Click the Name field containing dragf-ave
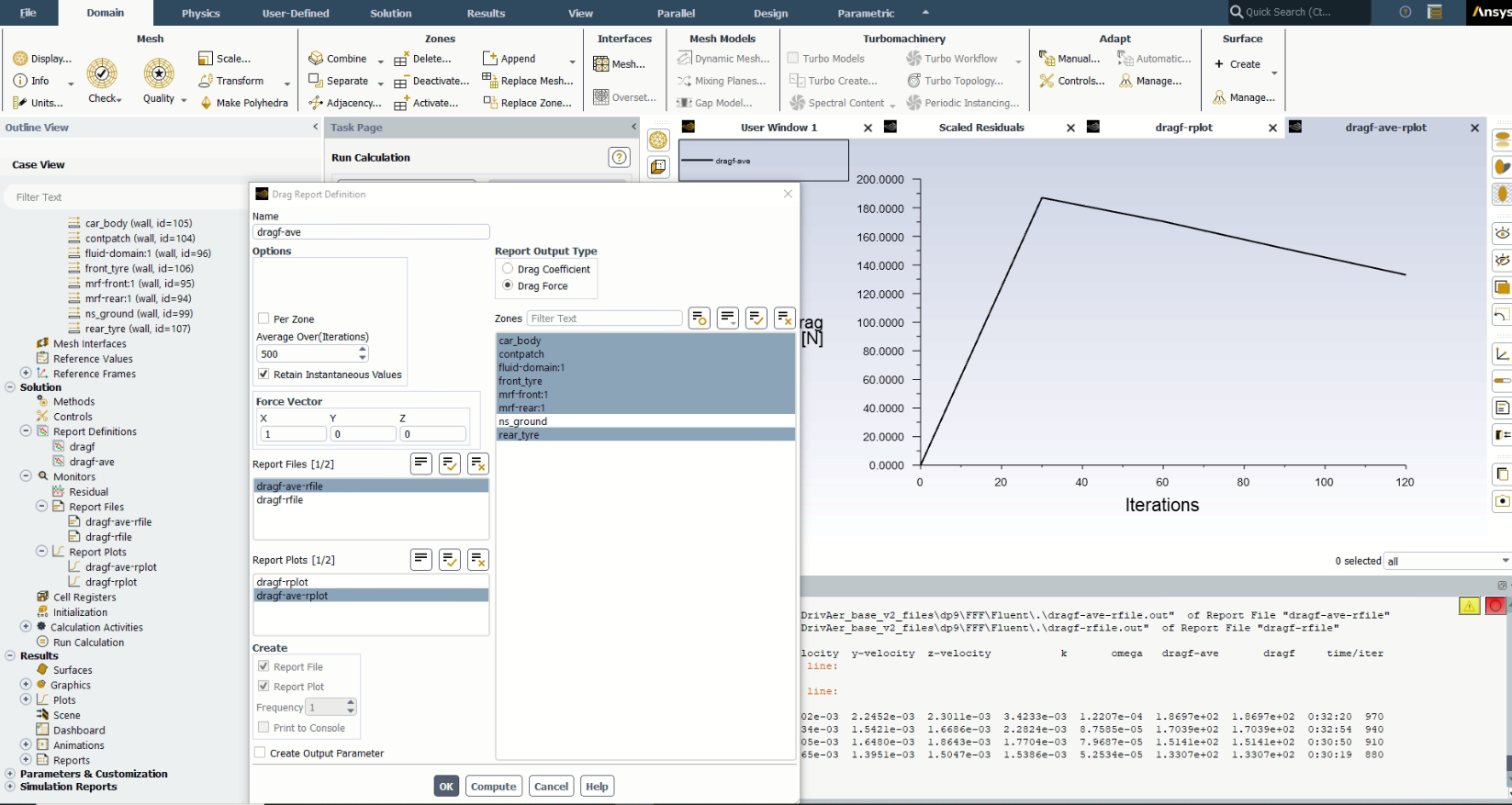Screen dimensions: 1512x805 (x=371, y=232)
